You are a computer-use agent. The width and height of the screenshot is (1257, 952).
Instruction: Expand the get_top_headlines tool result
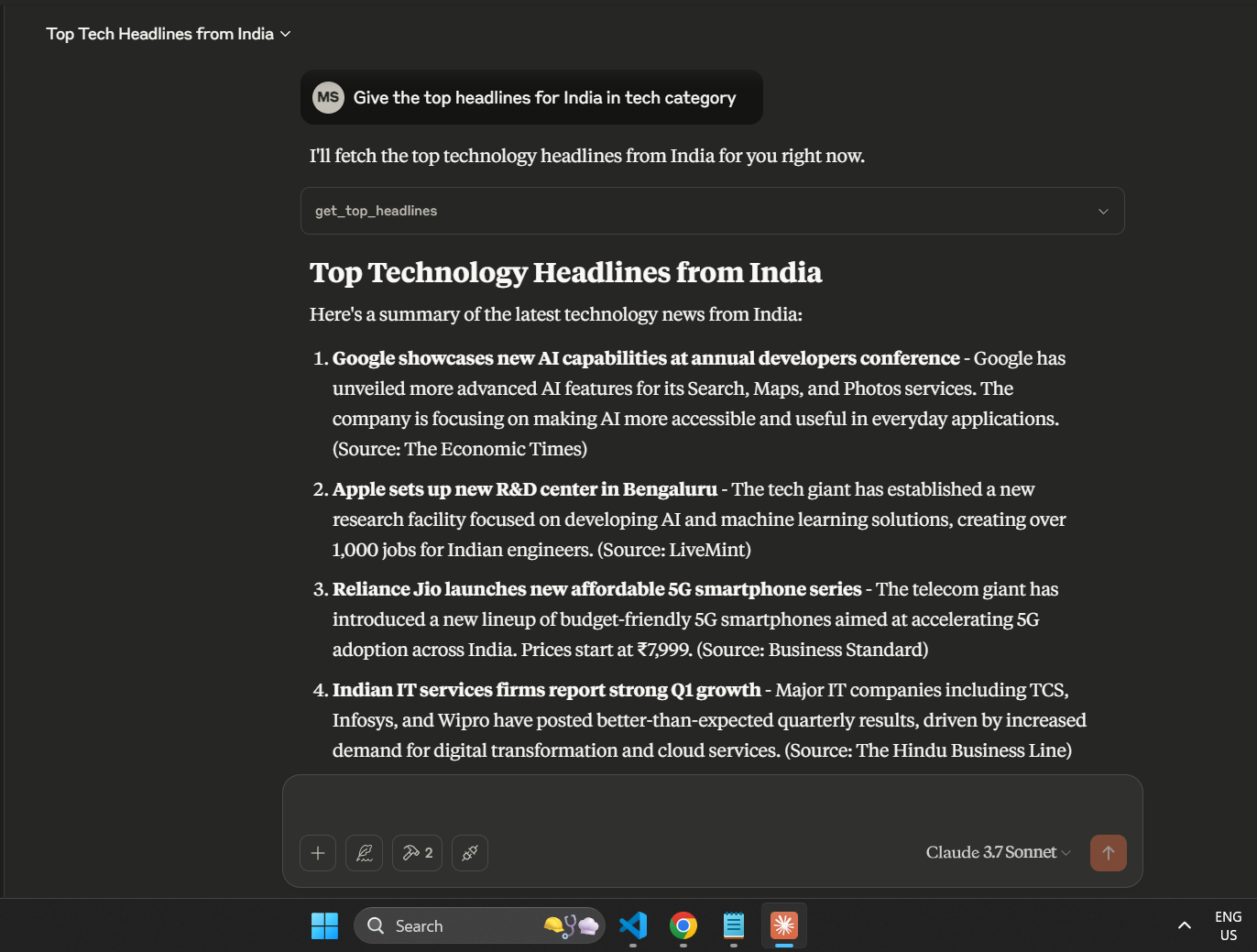[713, 211]
